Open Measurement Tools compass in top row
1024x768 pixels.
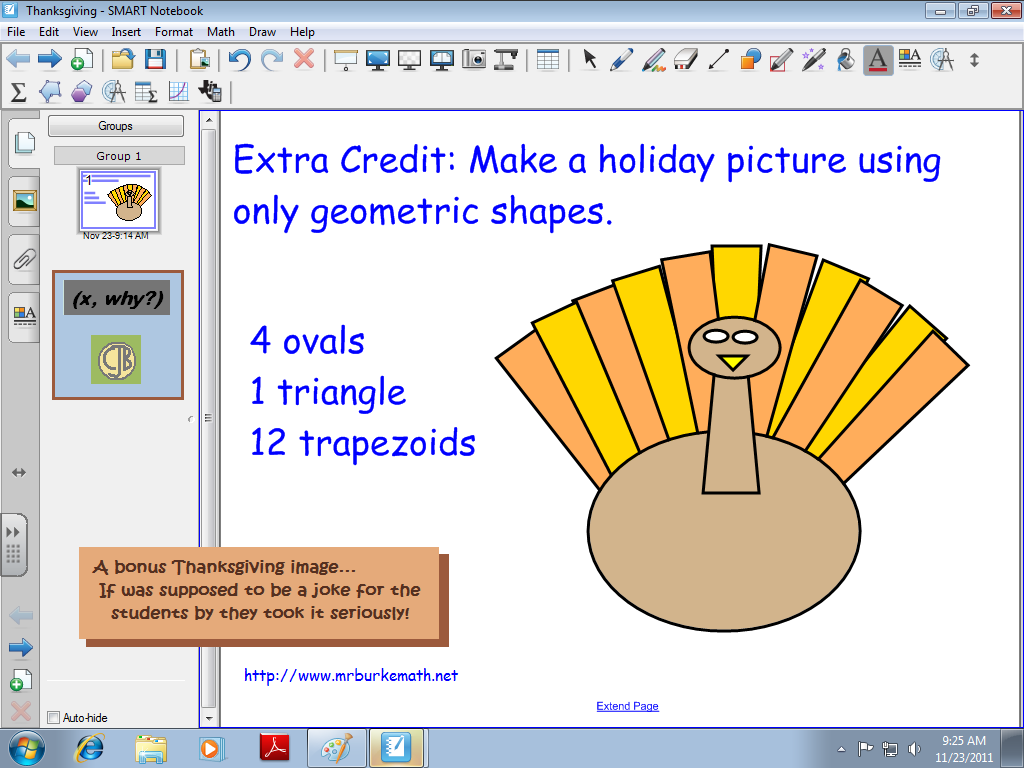942,59
